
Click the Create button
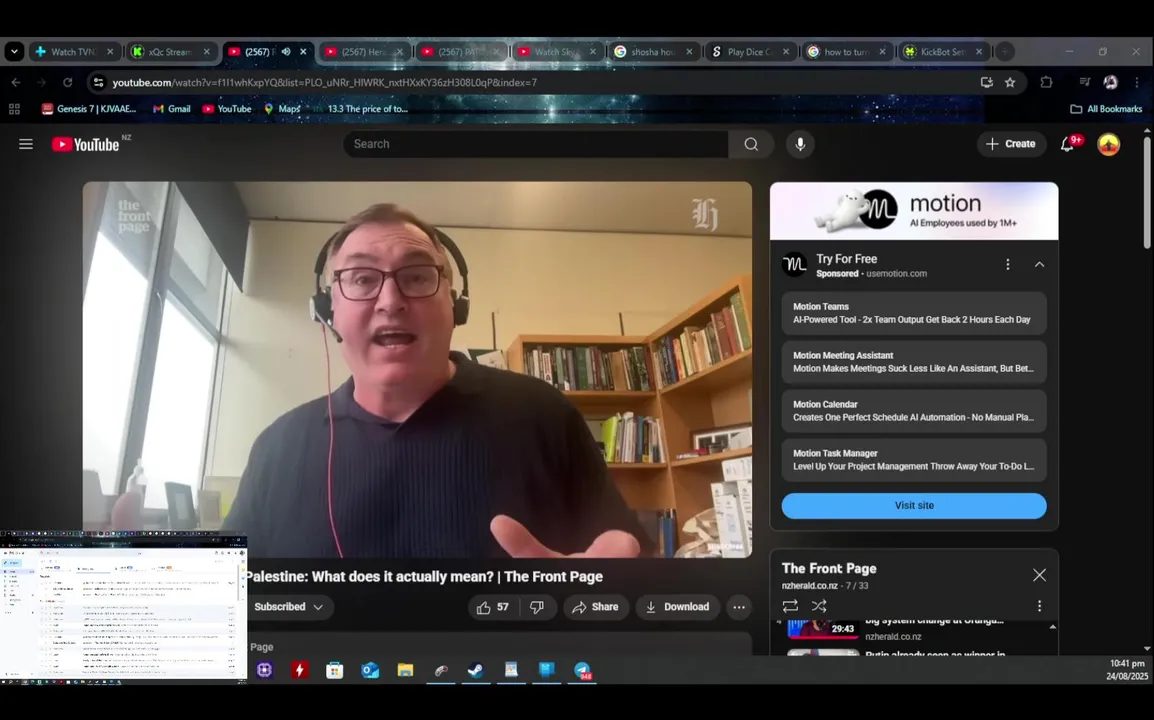pyautogui.click(x=1010, y=144)
